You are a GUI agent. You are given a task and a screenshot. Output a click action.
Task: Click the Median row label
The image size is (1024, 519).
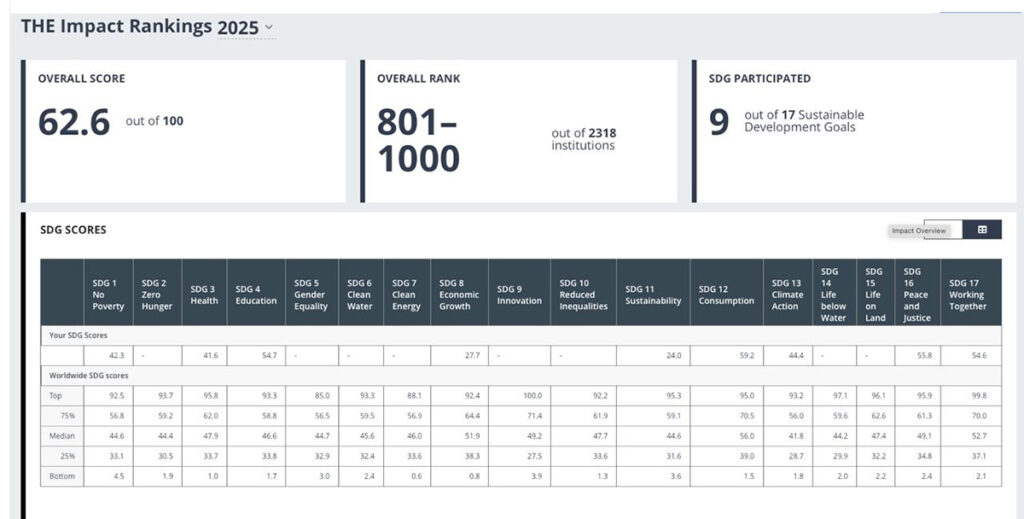62,436
